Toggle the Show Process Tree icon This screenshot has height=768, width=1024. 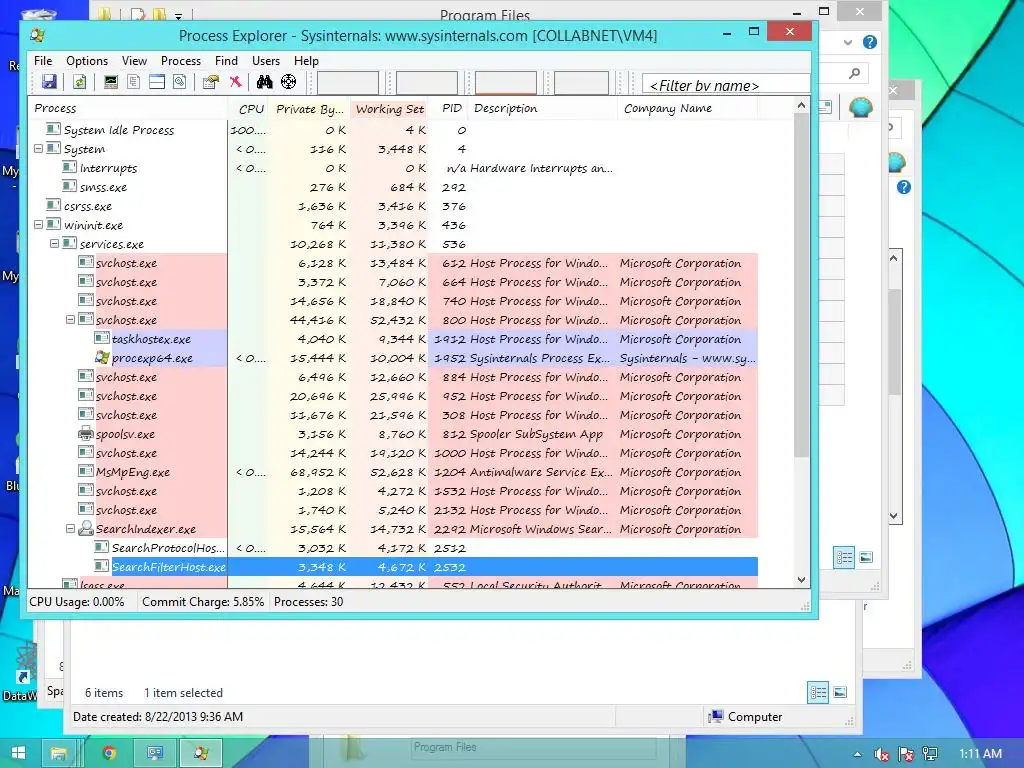tap(134, 82)
